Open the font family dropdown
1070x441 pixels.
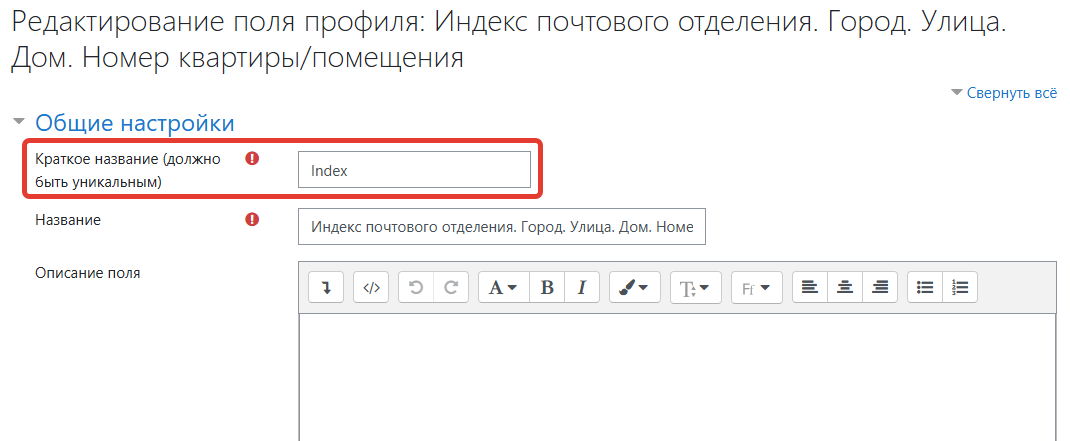pyautogui.click(x=757, y=287)
